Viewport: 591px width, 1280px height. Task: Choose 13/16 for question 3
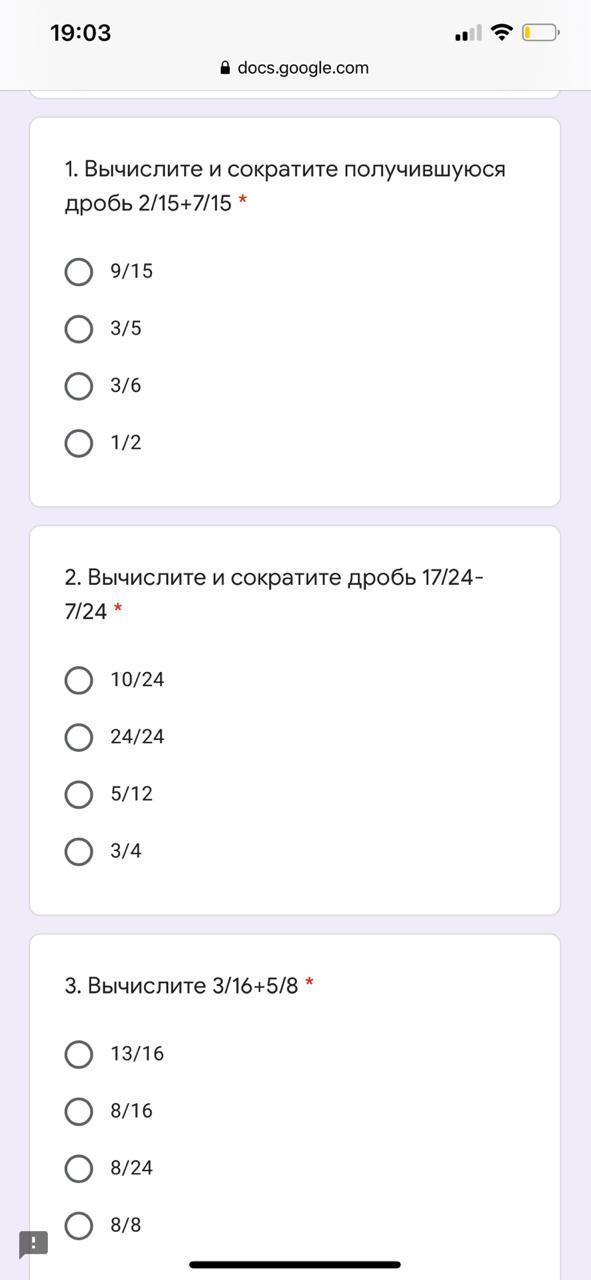(79, 1054)
